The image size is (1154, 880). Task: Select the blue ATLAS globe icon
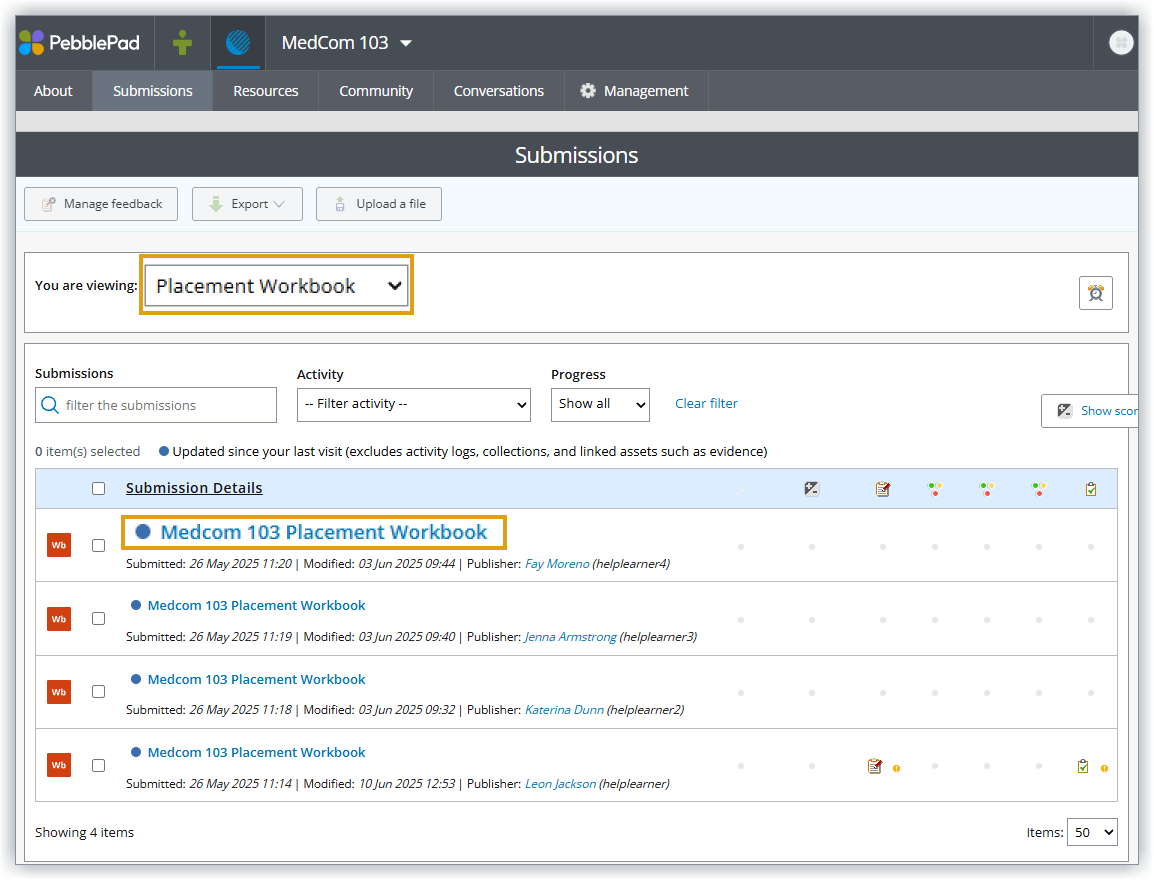[x=238, y=43]
